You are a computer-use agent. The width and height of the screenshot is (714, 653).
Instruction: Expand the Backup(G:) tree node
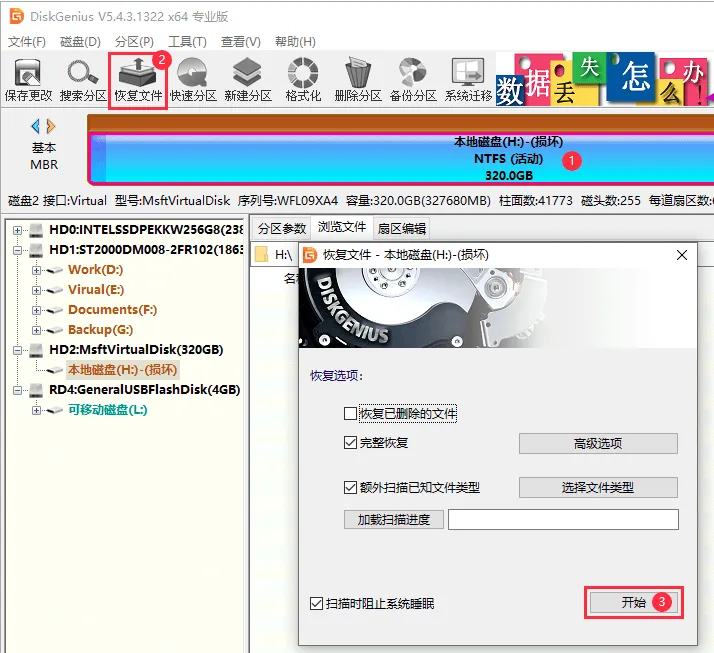36,331
